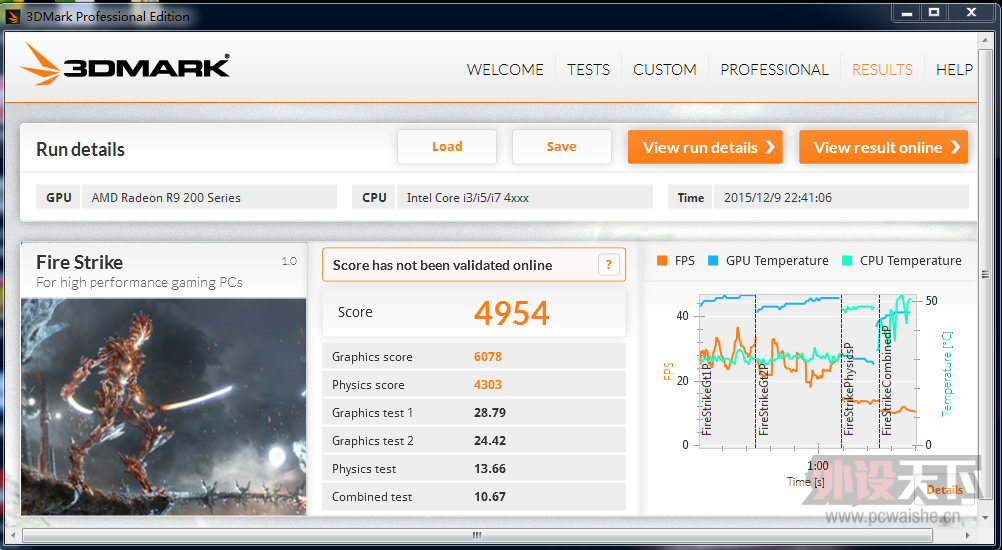Click the vertical scrollbar up arrow
This screenshot has width=1002, height=550.
pos(985,41)
